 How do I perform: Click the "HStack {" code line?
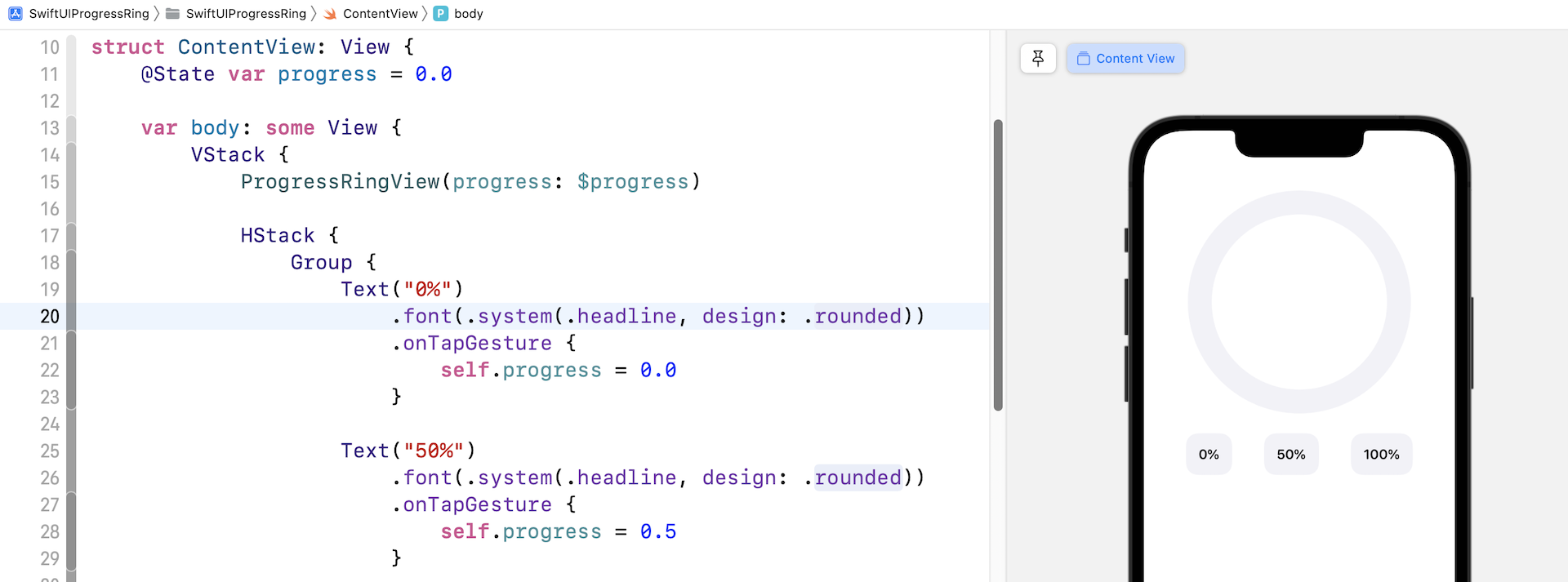point(290,236)
